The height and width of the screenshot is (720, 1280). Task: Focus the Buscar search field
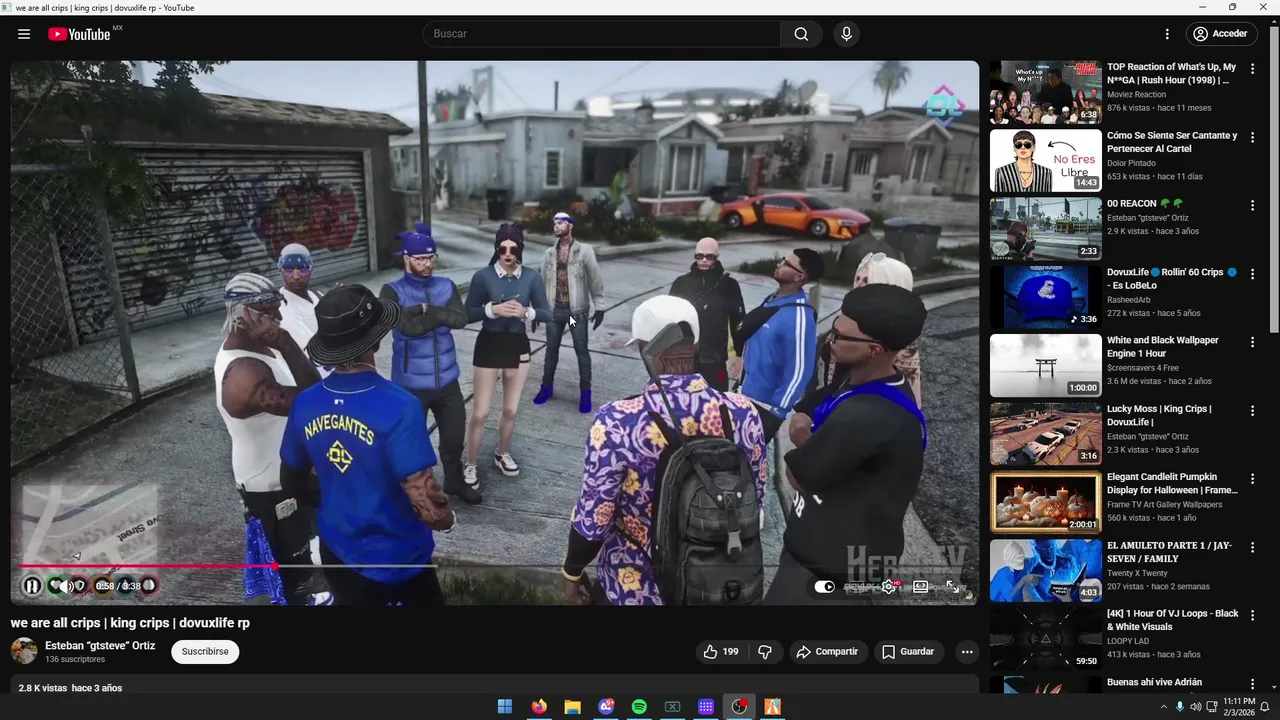pos(602,34)
